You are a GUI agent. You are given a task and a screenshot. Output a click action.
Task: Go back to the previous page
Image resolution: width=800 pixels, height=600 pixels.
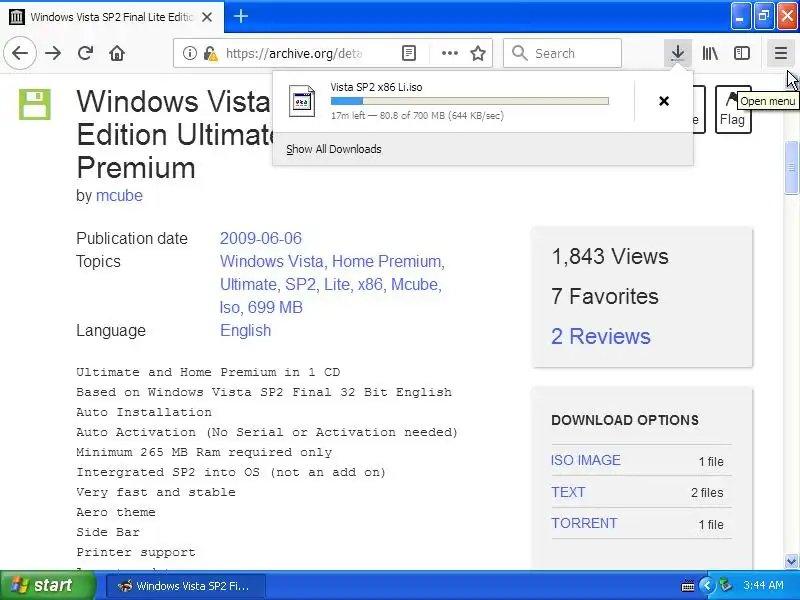tap(20, 53)
